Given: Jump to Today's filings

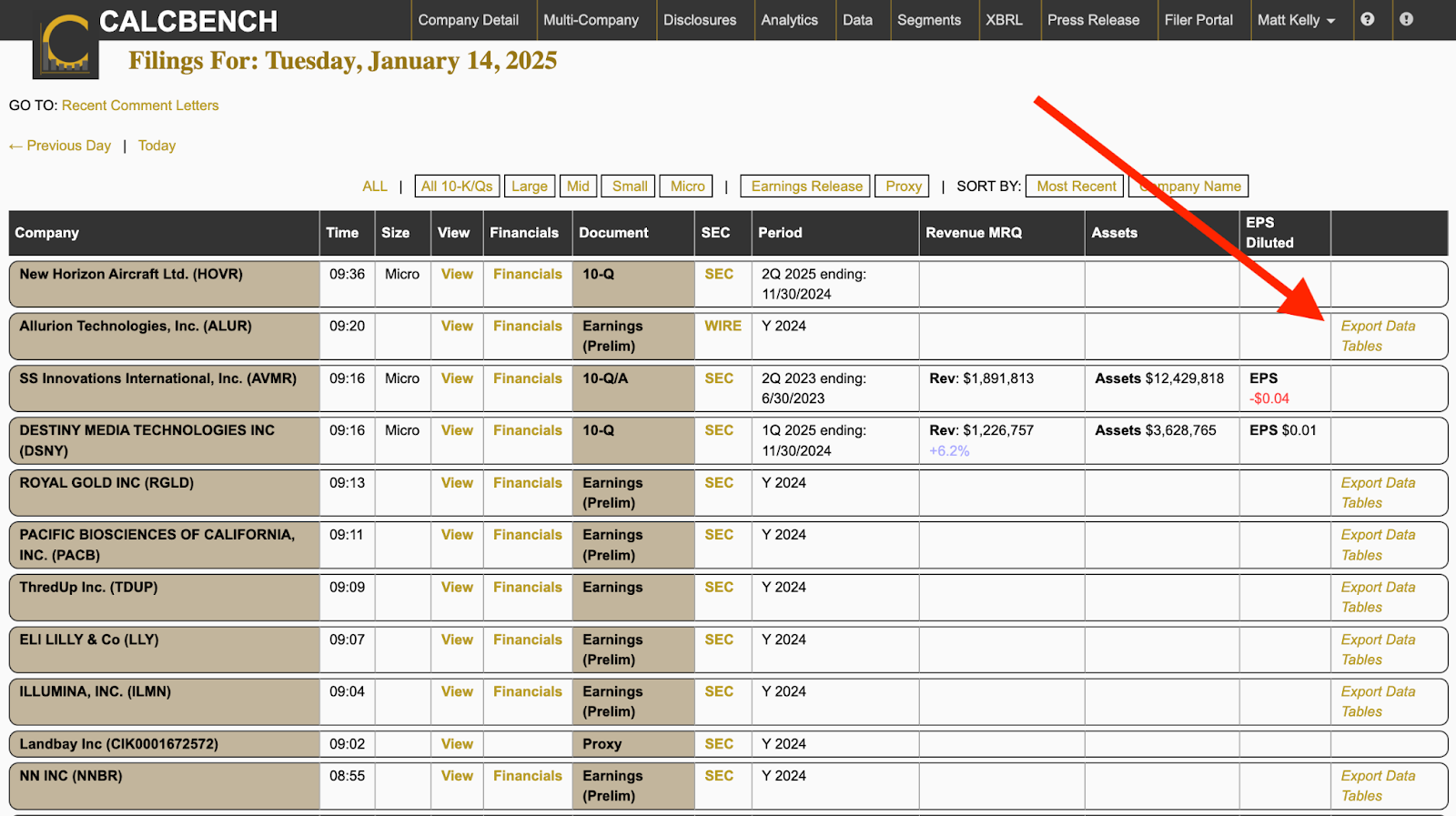Looking at the screenshot, I should coord(157,146).
